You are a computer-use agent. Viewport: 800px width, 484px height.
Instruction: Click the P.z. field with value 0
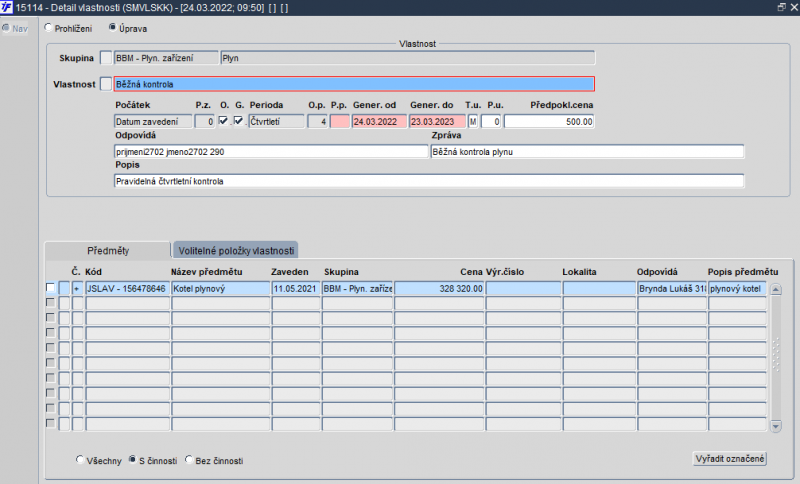(205, 121)
